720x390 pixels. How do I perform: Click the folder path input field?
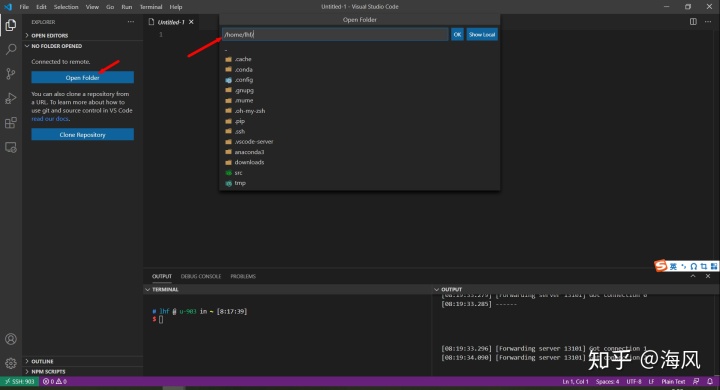335,34
